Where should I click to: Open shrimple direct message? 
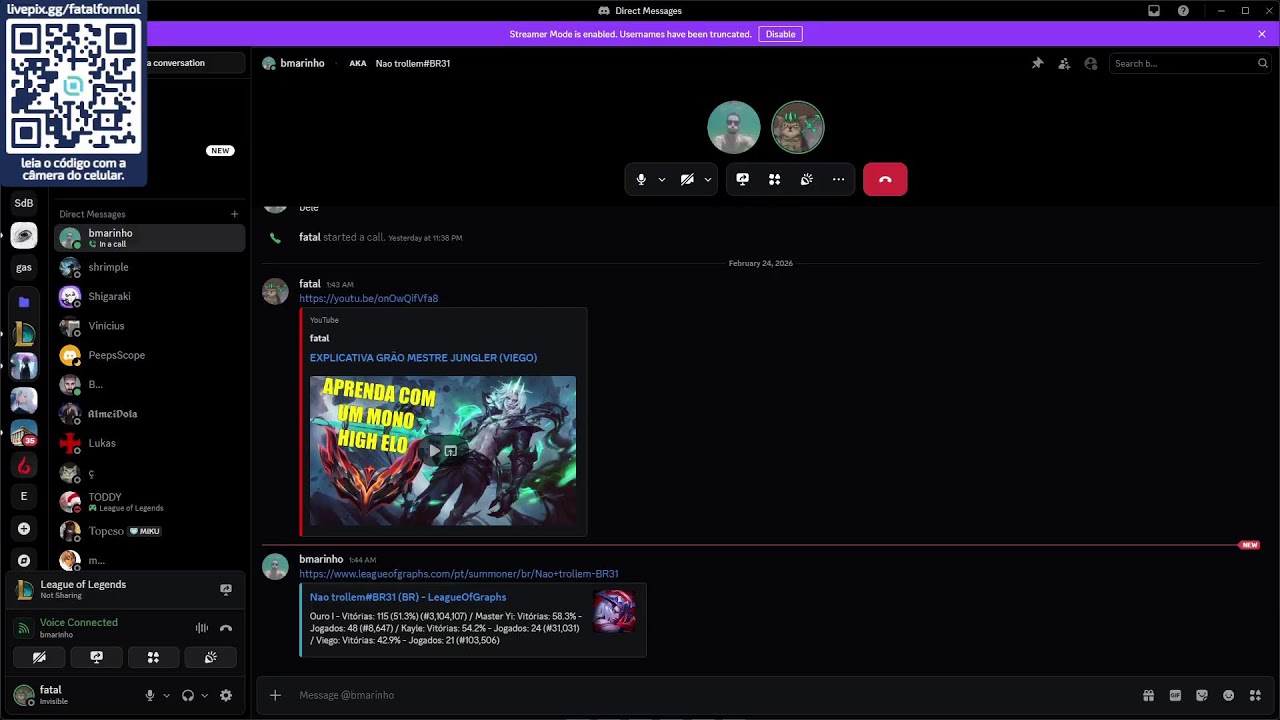tap(150, 267)
